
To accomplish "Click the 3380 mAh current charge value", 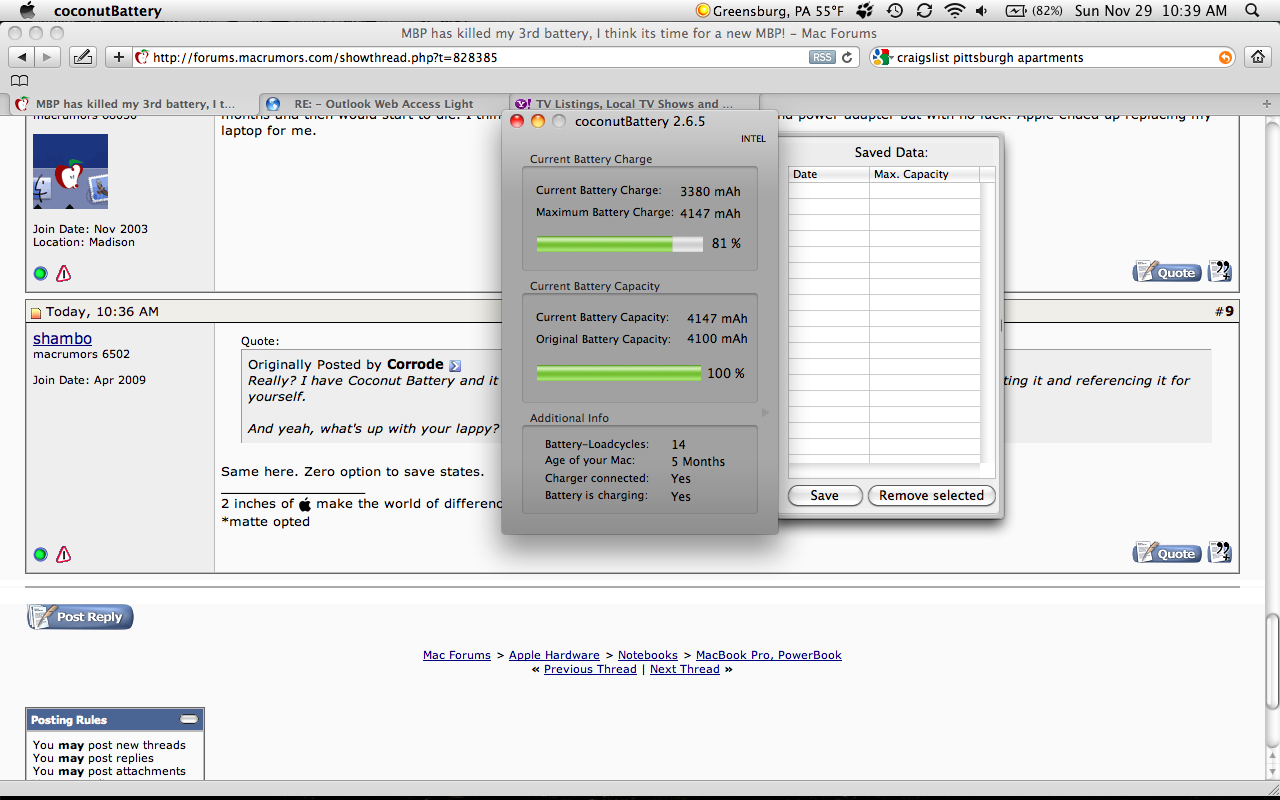I will 710,191.
